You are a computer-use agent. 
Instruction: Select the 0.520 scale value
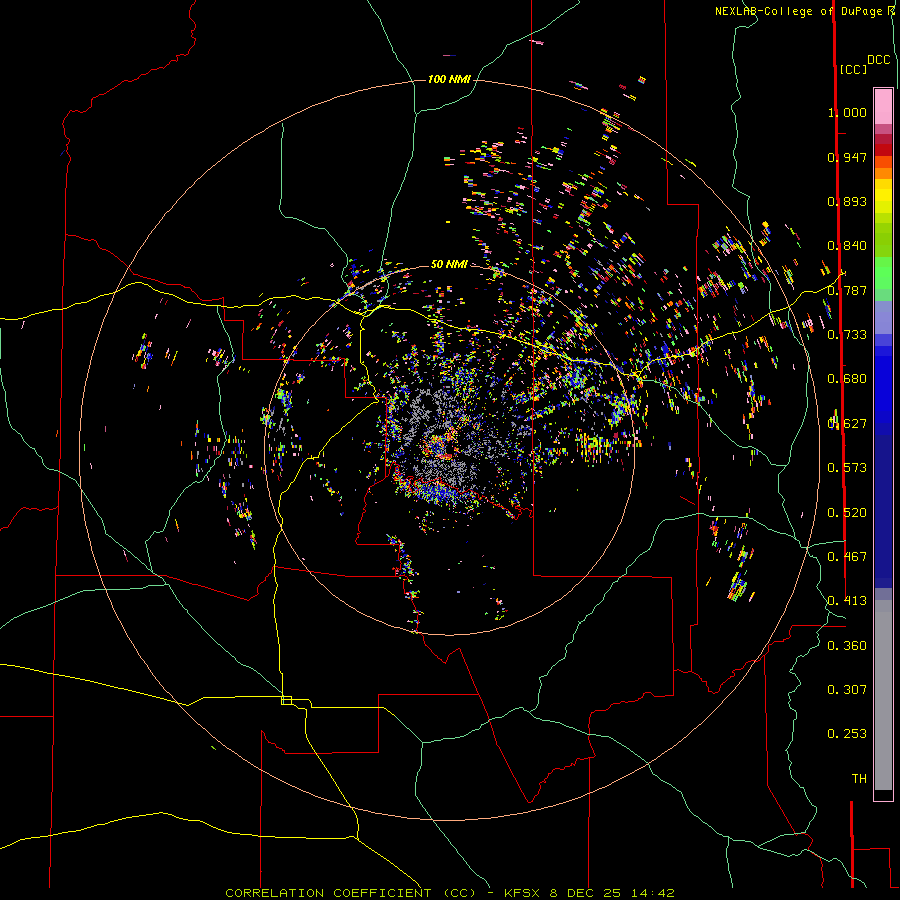(847, 513)
